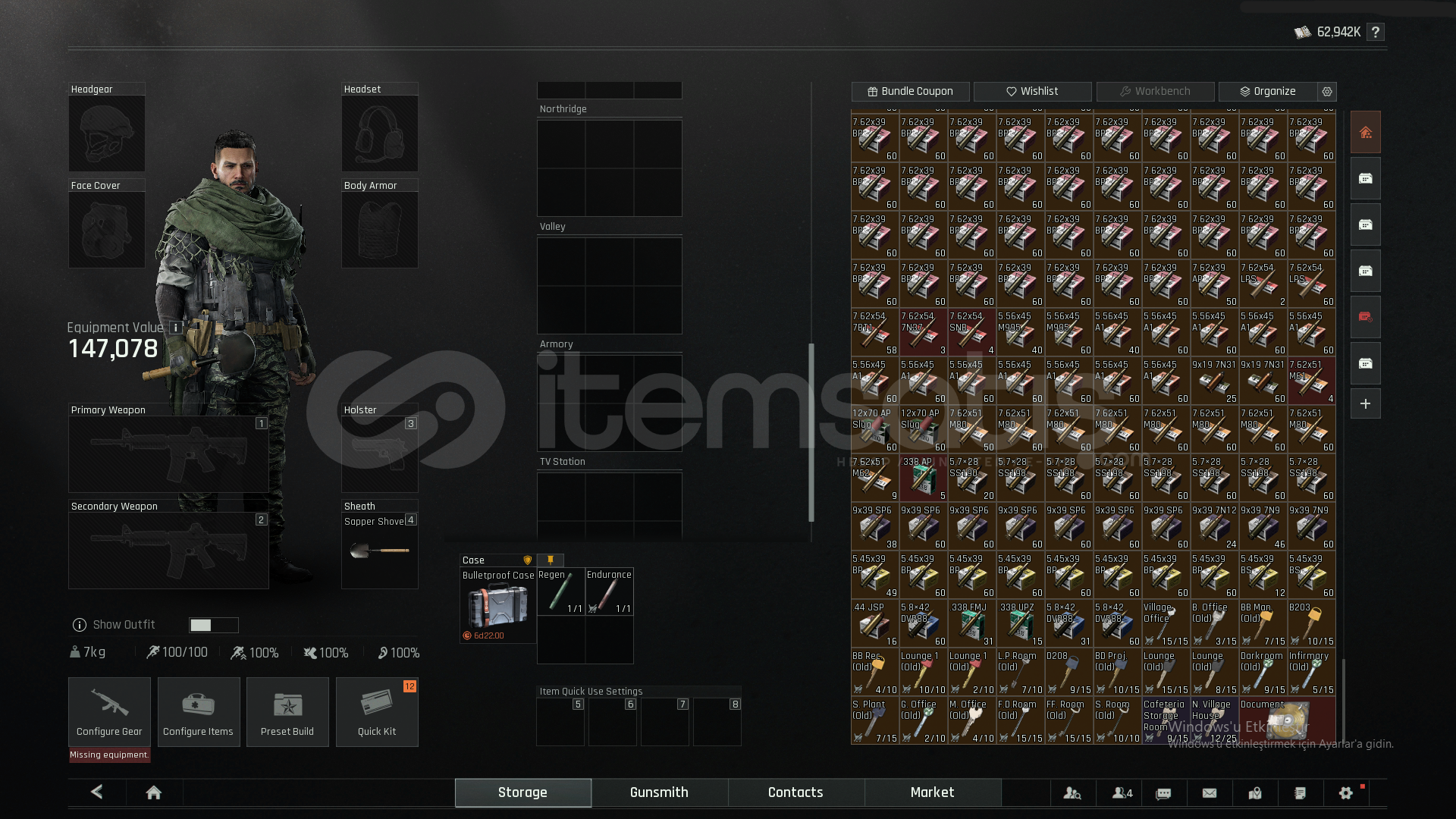1456x819 pixels.
Task: Click the Equipment Value info icon
Action: point(175,328)
